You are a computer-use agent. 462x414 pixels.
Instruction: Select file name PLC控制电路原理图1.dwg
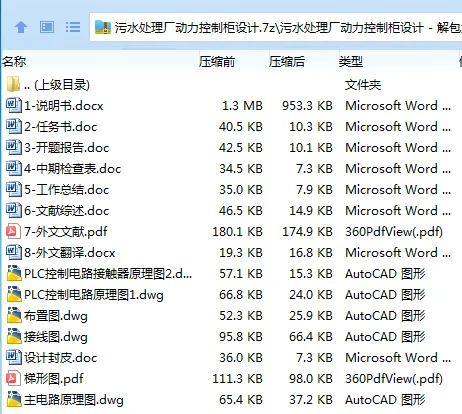click(x=94, y=295)
